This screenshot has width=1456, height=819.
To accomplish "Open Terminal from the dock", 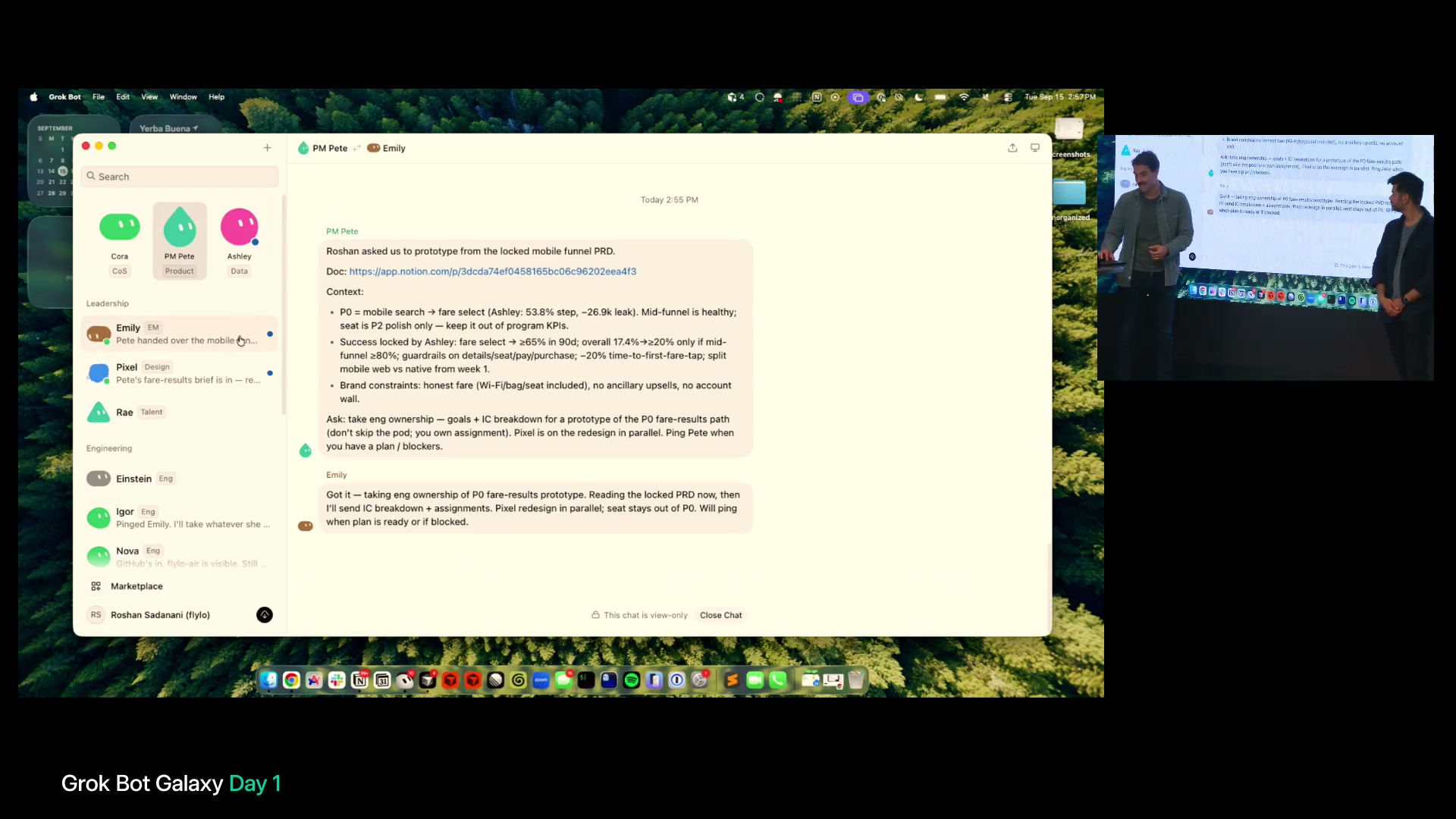I will [586, 680].
